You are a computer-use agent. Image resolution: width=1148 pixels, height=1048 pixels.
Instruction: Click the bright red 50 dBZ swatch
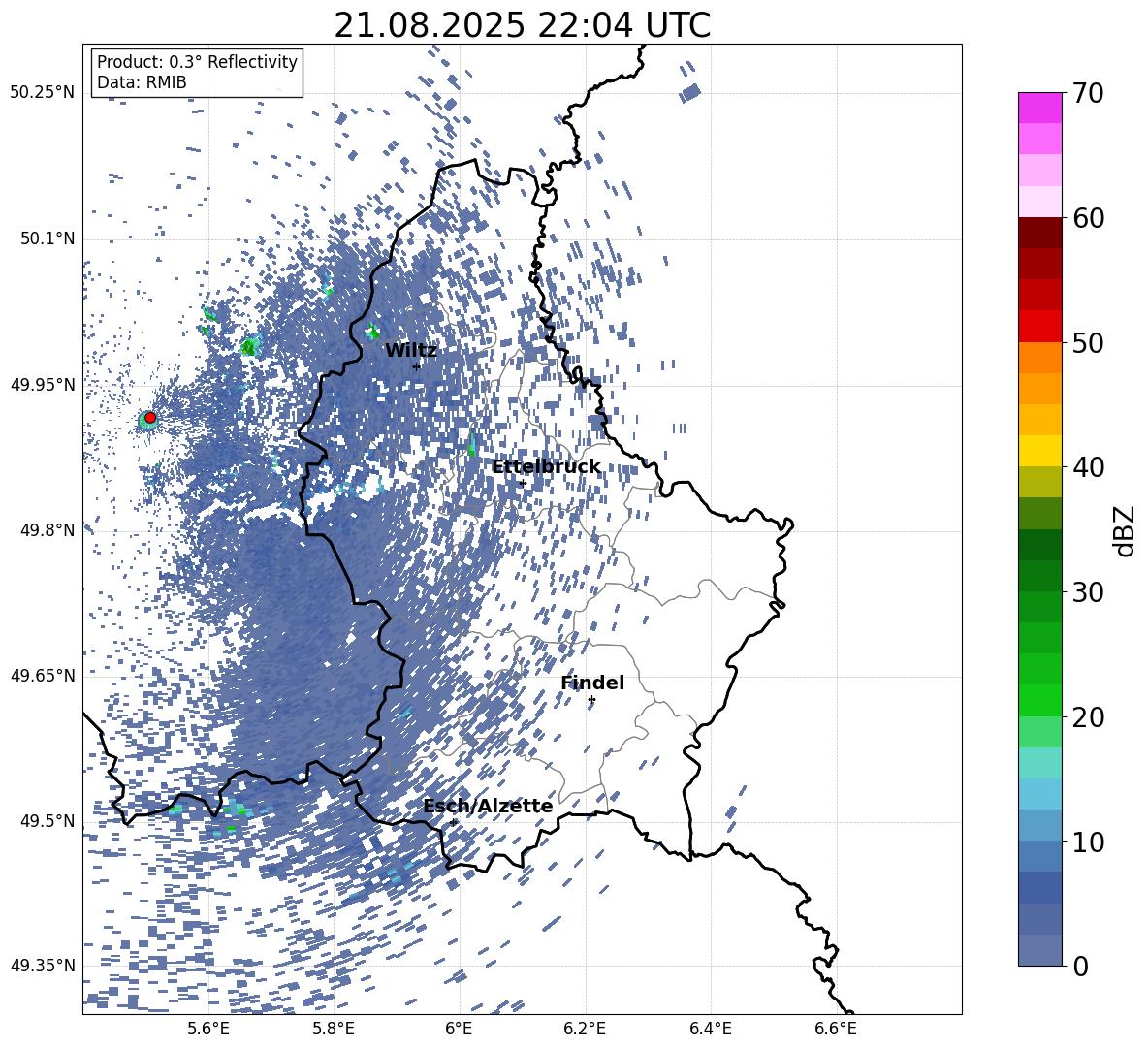click(1039, 327)
